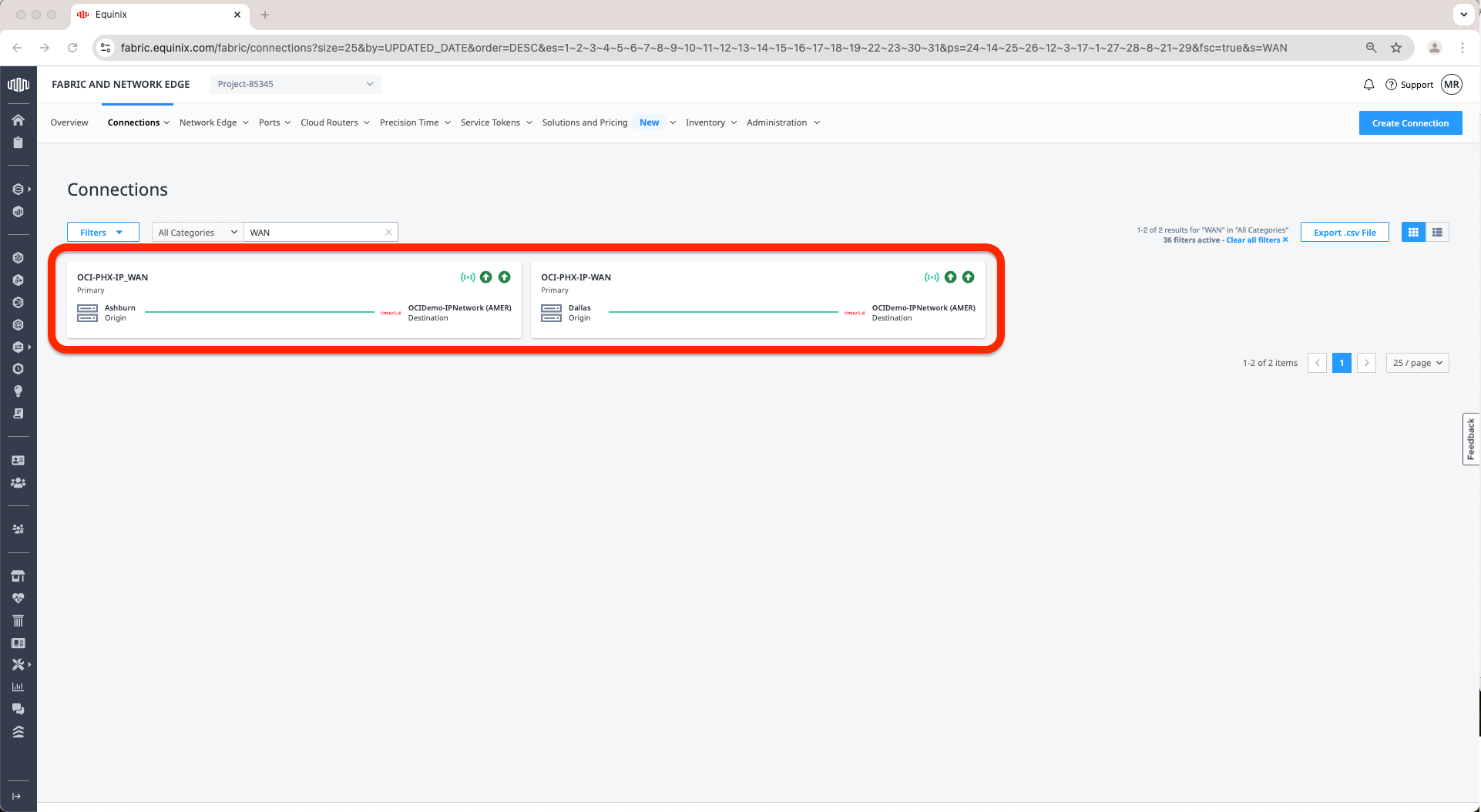Open the Project-85345 project dropdown
This screenshot has width=1481, height=812.
pyautogui.click(x=295, y=84)
